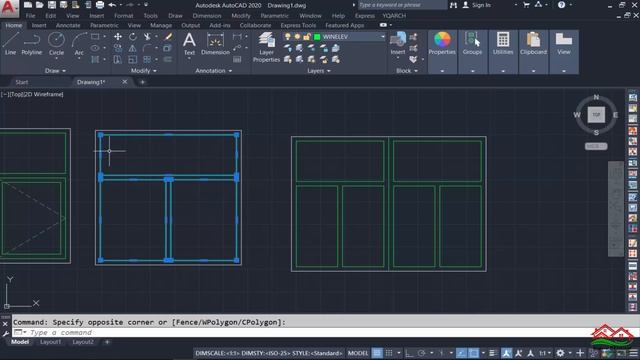Click the Move tool in Modify panel
The width and height of the screenshot is (640, 360).
tap(118, 37)
